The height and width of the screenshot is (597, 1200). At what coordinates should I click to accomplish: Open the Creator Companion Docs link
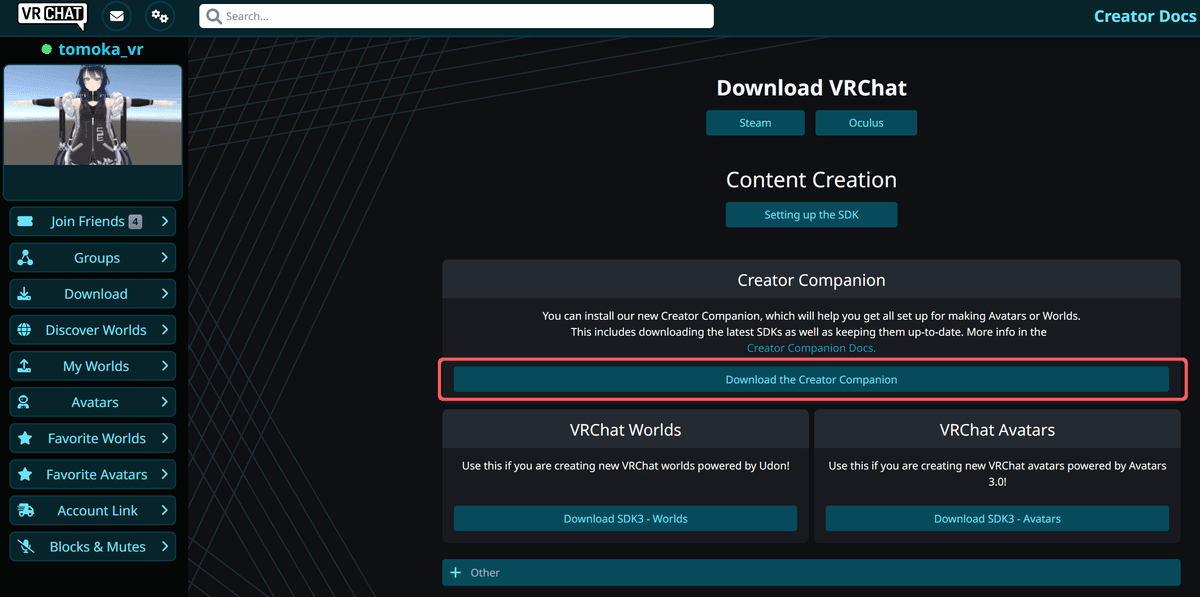[x=811, y=348]
